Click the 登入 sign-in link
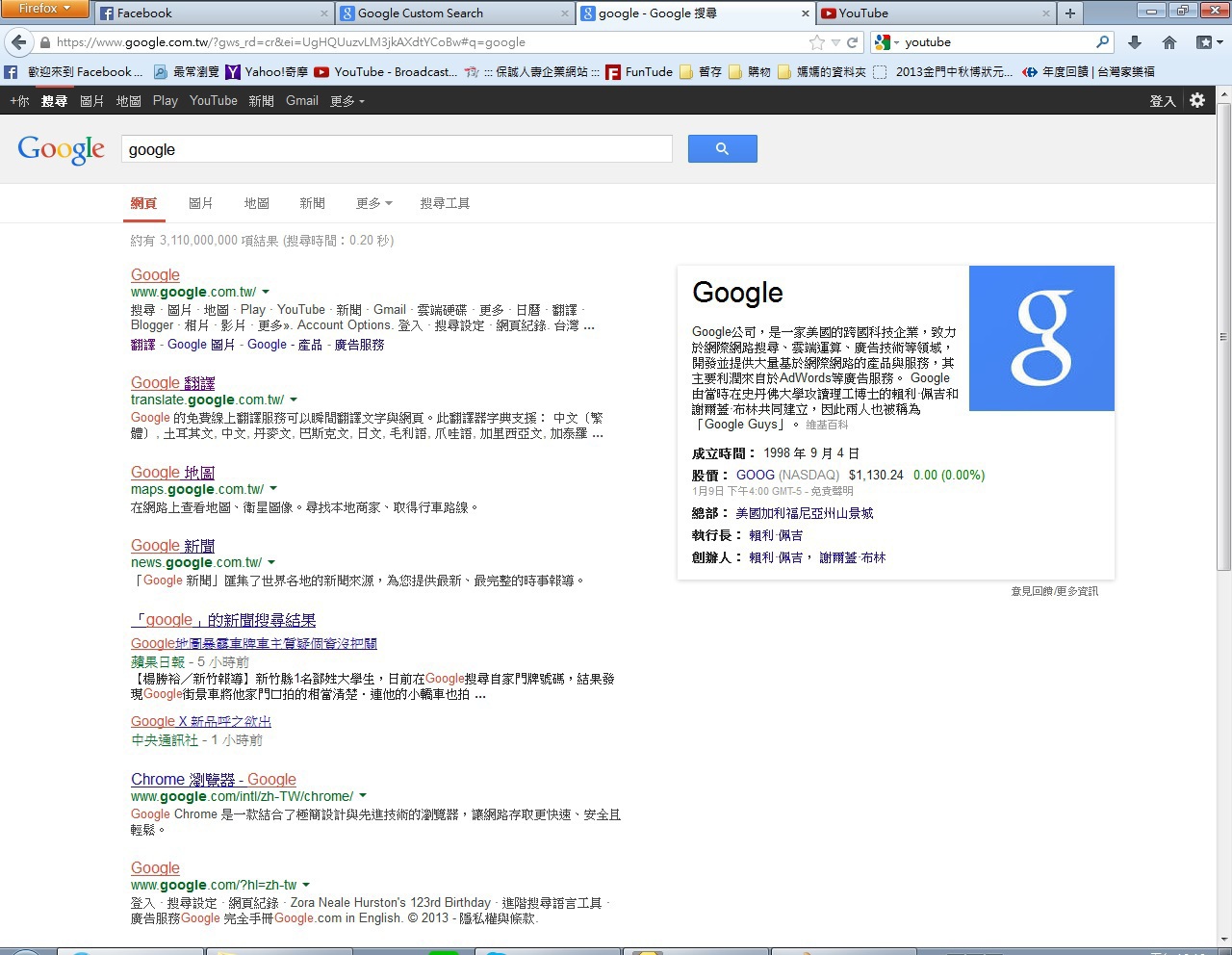The height and width of the screenshot is (955, 1232). click(x=1162, y=101)
